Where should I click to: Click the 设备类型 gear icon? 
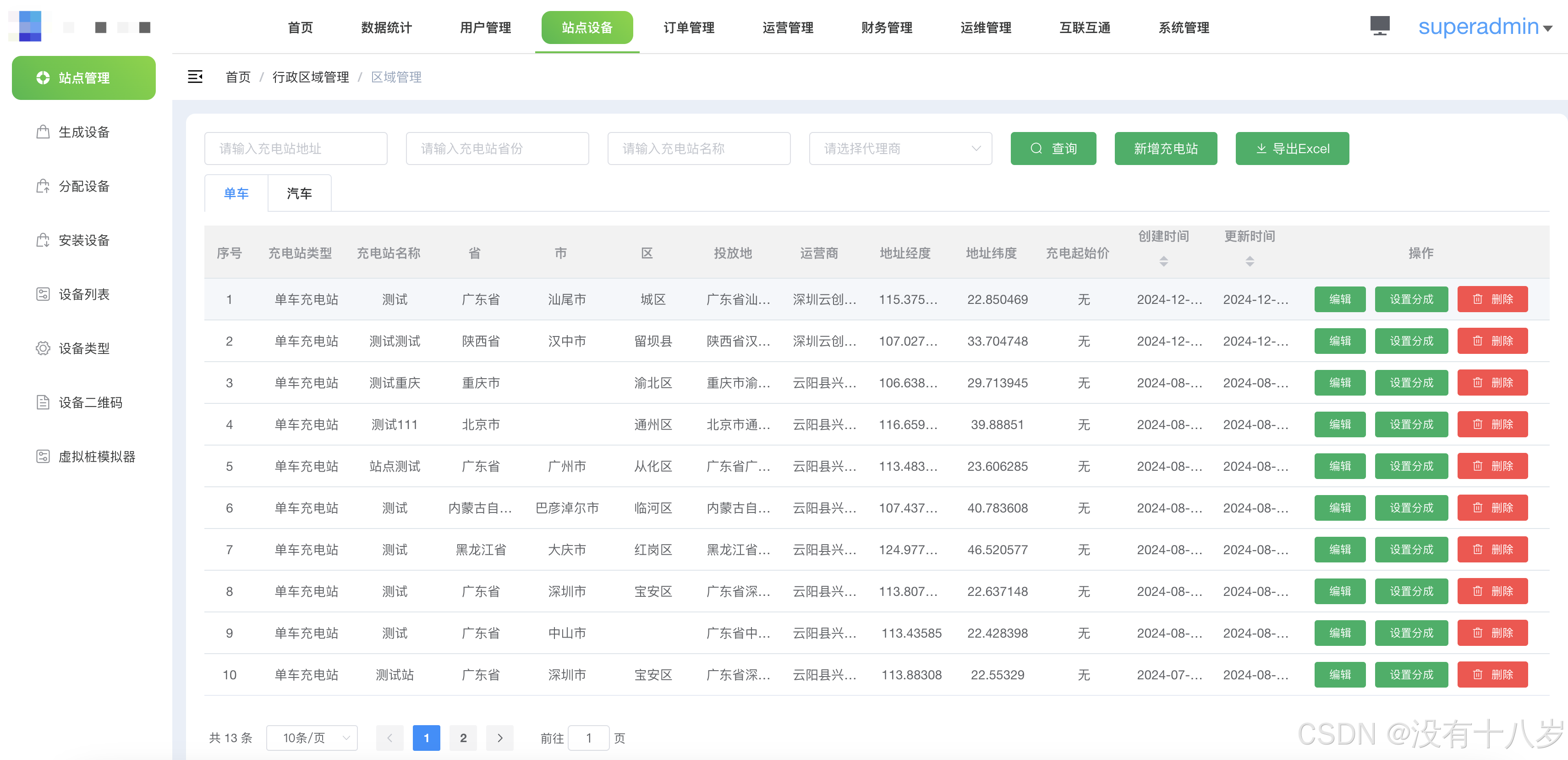click(x=43, y=348)
